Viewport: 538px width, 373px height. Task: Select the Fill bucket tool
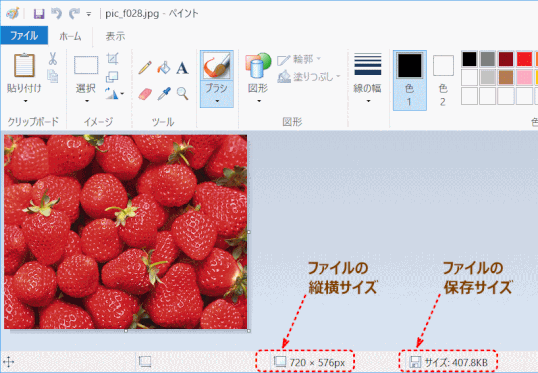[164, 68]
